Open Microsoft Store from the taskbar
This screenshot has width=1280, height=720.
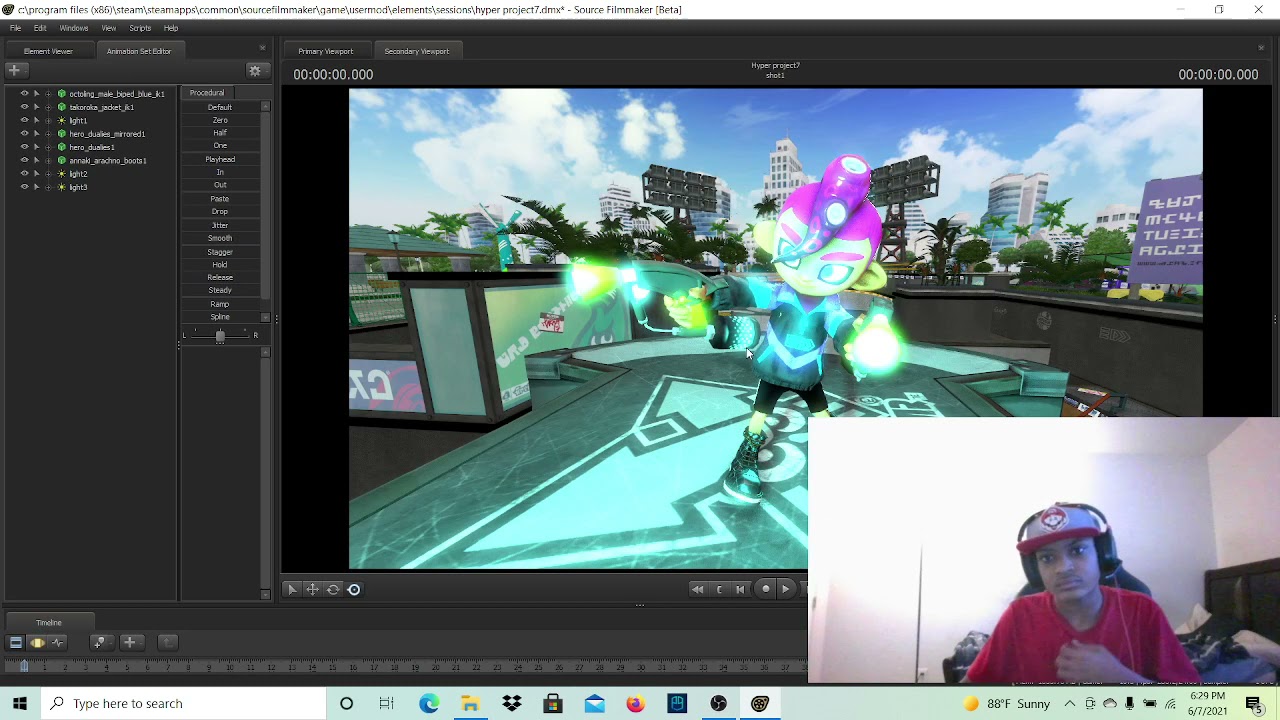(553, 704)
